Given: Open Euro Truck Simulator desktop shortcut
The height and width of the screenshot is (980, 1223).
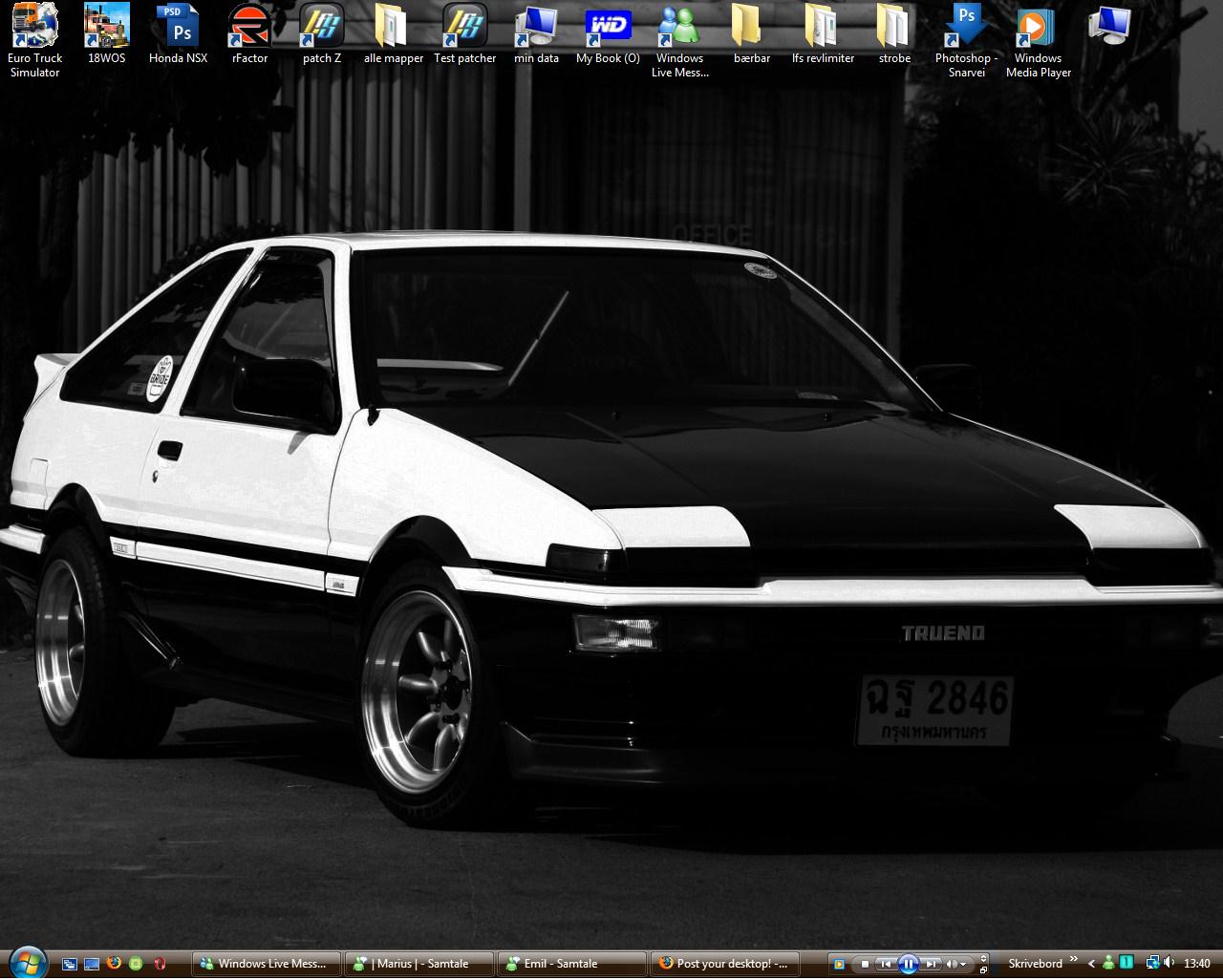Looking at the screenshot, I should [x=34, y=27].
